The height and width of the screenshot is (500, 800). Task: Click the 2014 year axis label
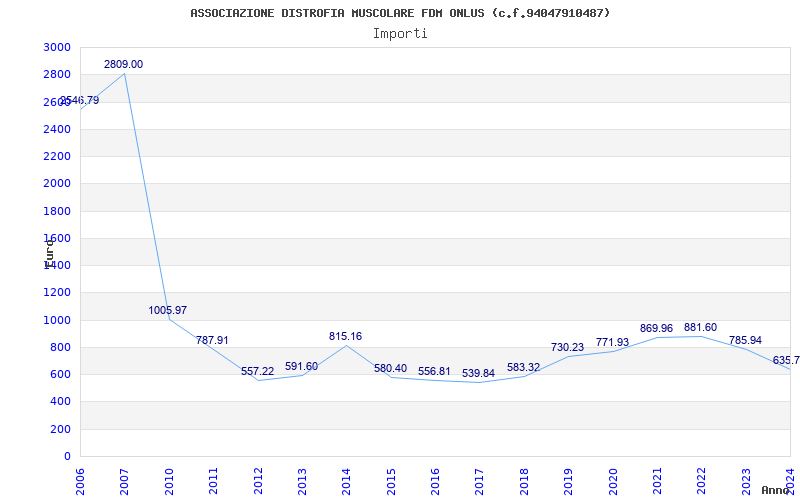coord(347,478)
